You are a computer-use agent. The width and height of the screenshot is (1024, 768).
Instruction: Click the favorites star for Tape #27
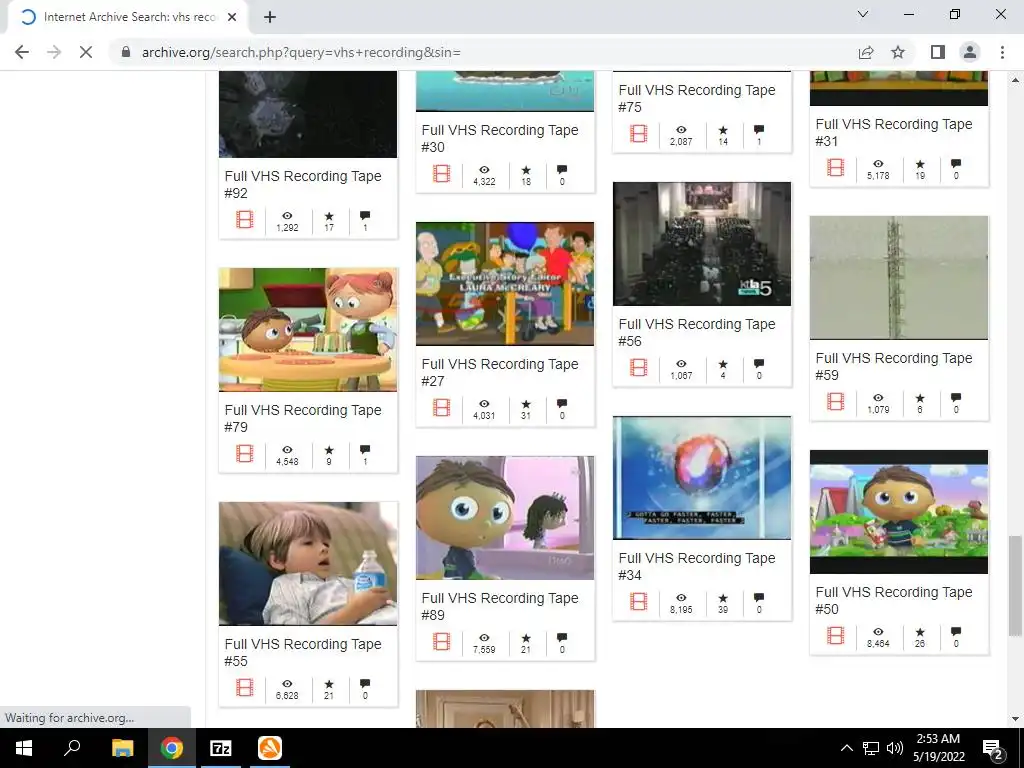tap(526, 404)
